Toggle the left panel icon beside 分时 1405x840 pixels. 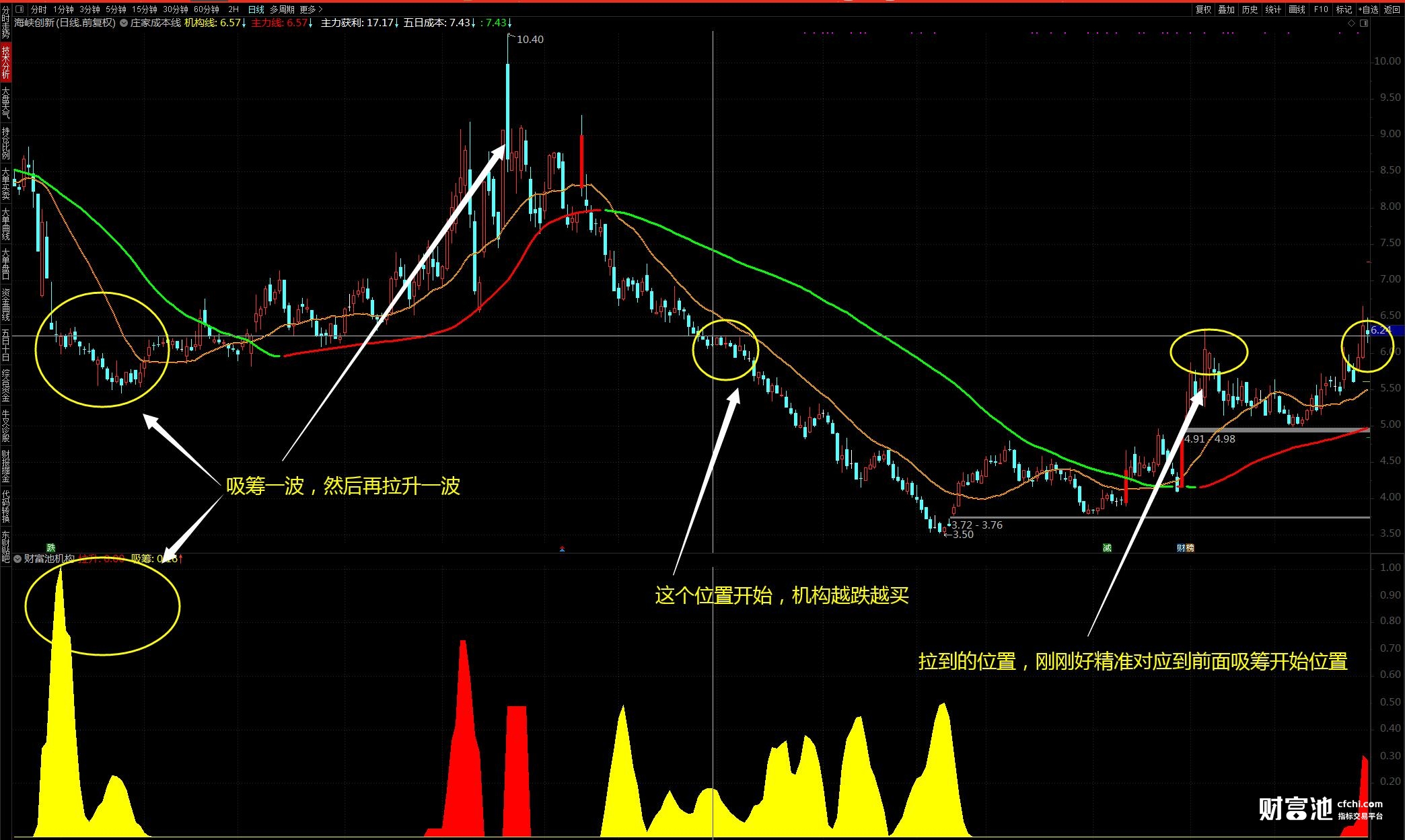[19, 9]
